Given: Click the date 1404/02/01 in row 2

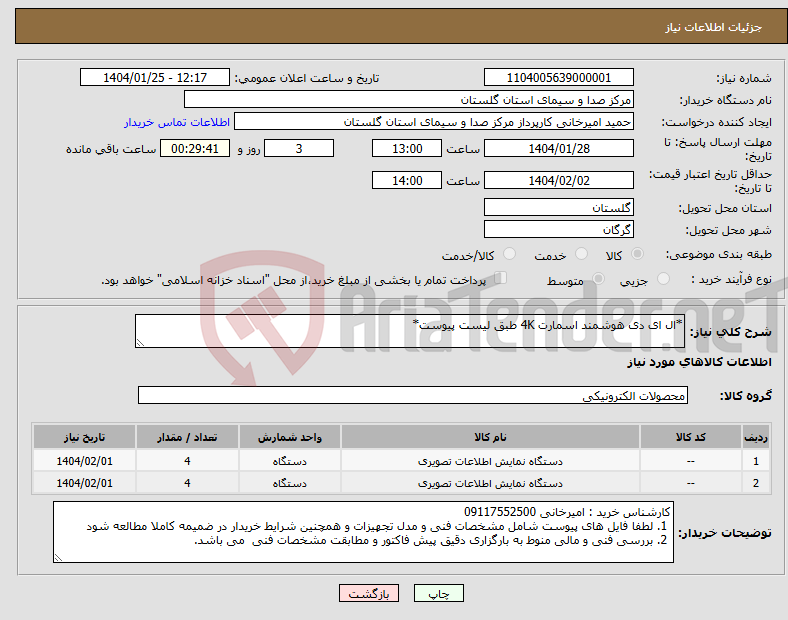Looking at the screenshot, I should pyautogui.click(x=84, y=483).
